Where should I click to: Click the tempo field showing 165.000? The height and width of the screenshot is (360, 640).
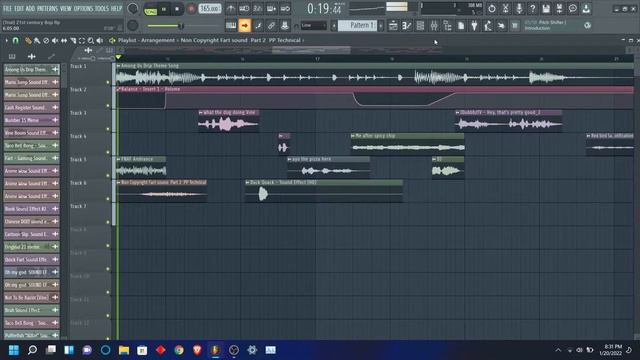pos(210,9)
